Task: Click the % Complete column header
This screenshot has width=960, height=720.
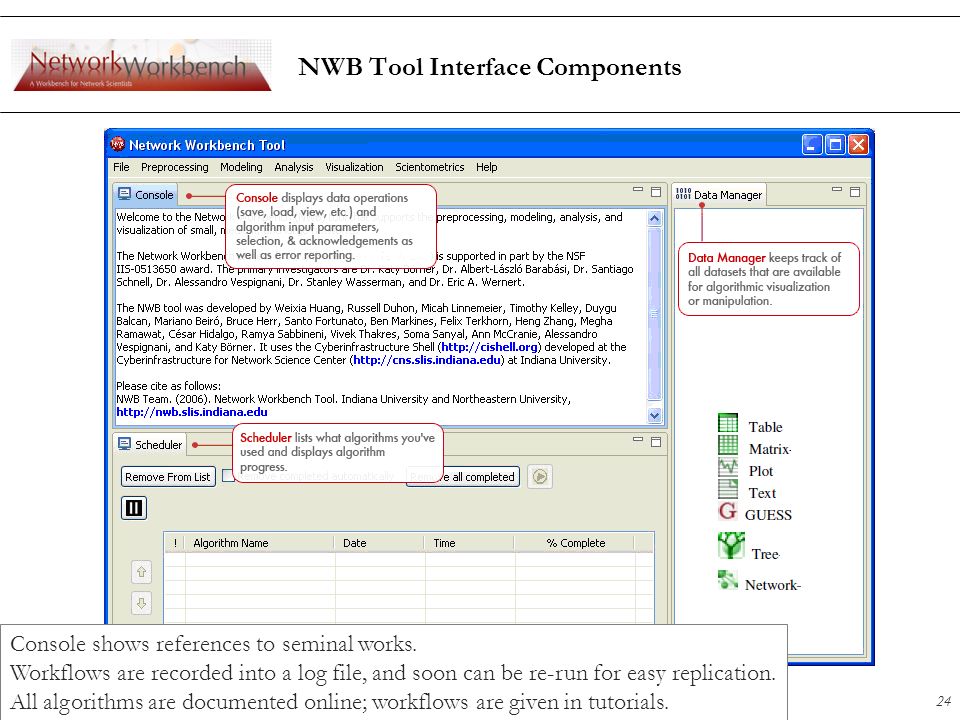Action: [574, 543]
